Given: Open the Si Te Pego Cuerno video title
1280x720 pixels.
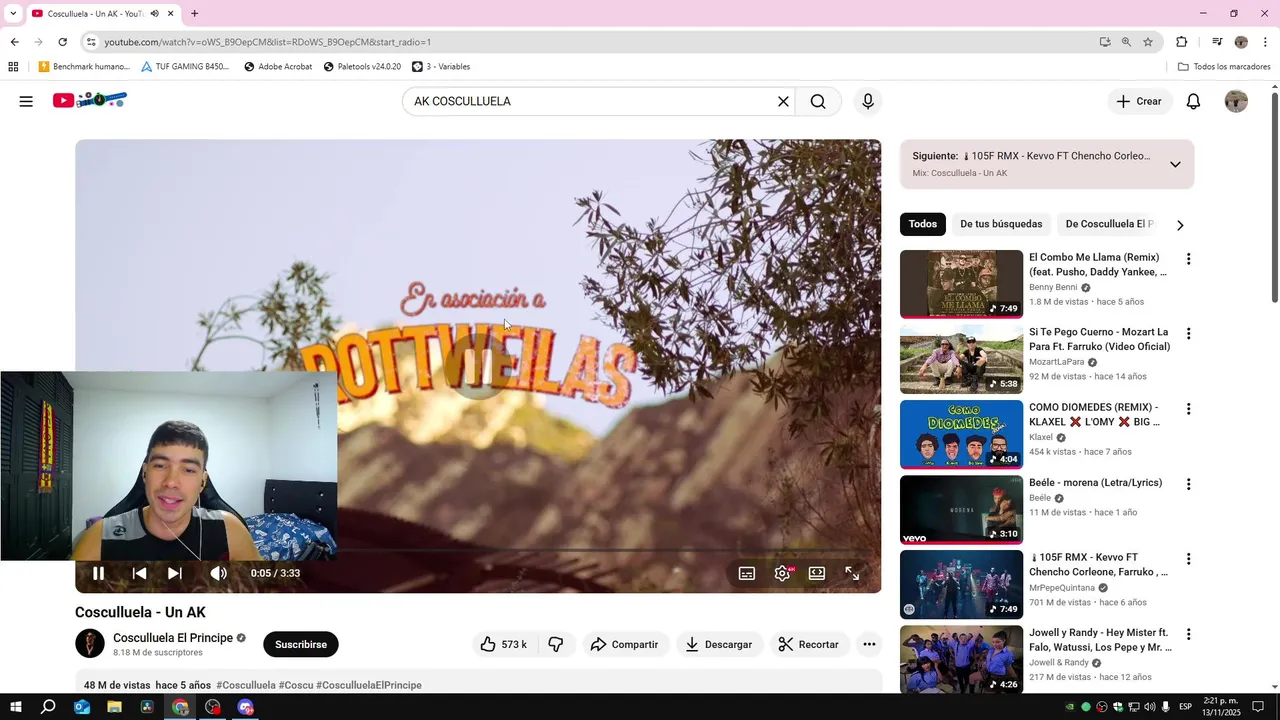Looking at the screenshot, I should (1099, 339).
